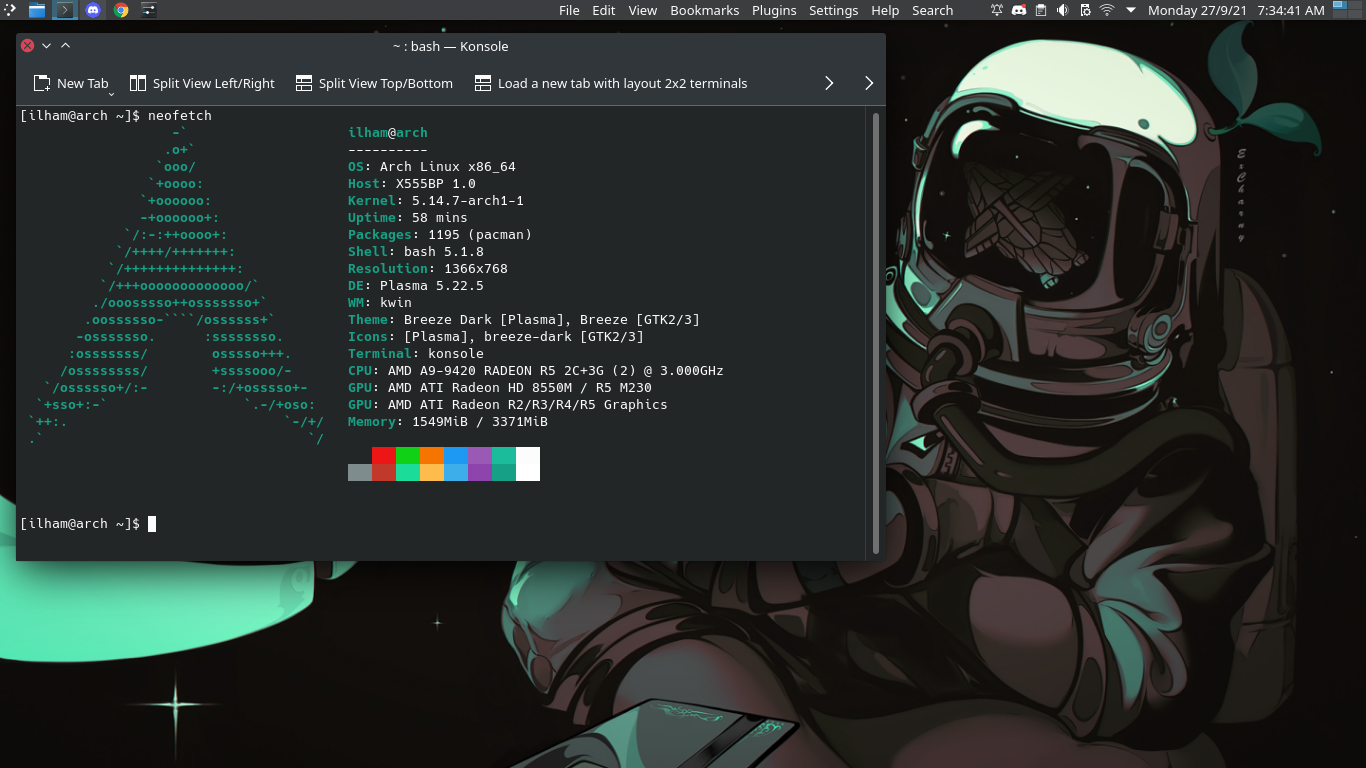The height and width of the screenshot is (768, 1366).
Task: Open the notifications bell in the tray
Action: [997, 10]
